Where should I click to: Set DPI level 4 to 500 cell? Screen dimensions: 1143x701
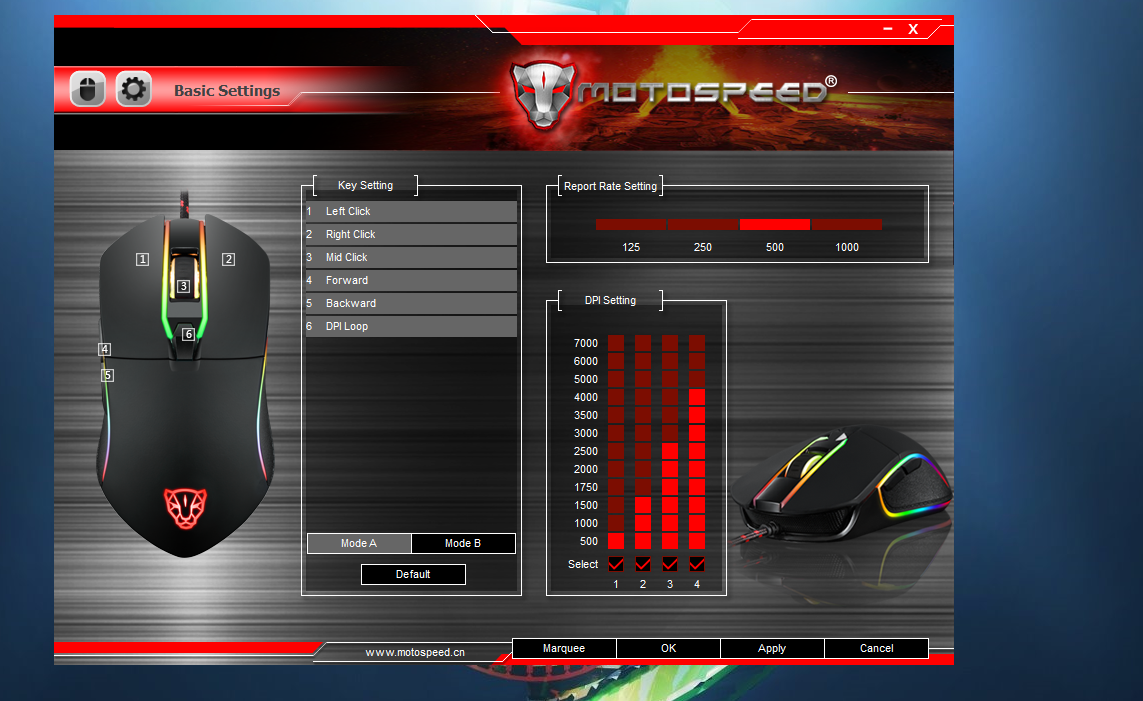697,541
